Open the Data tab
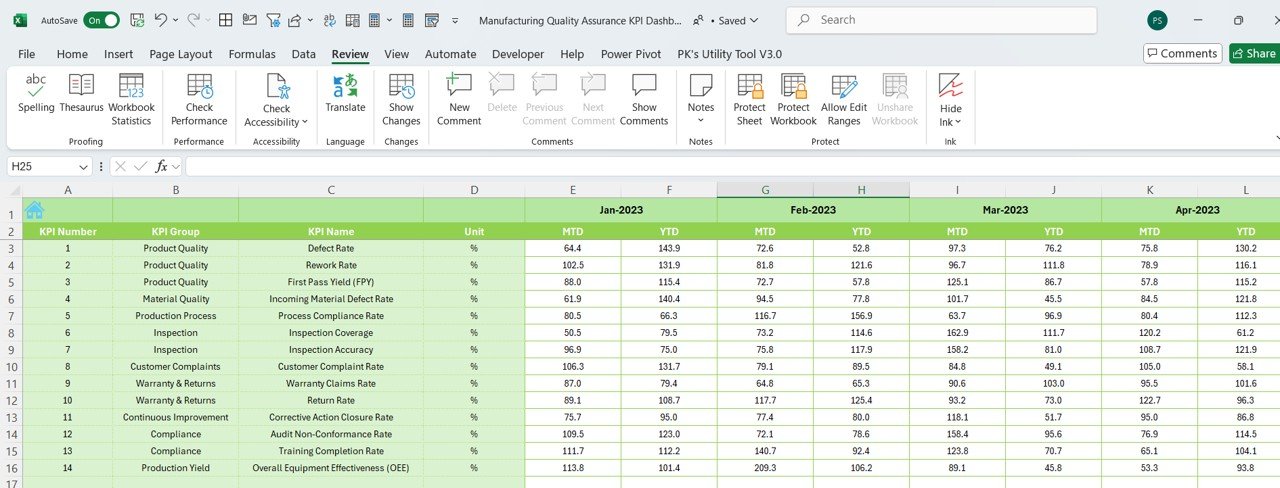The width and height of the screenshot is (1280, 488). pos(304,54)
